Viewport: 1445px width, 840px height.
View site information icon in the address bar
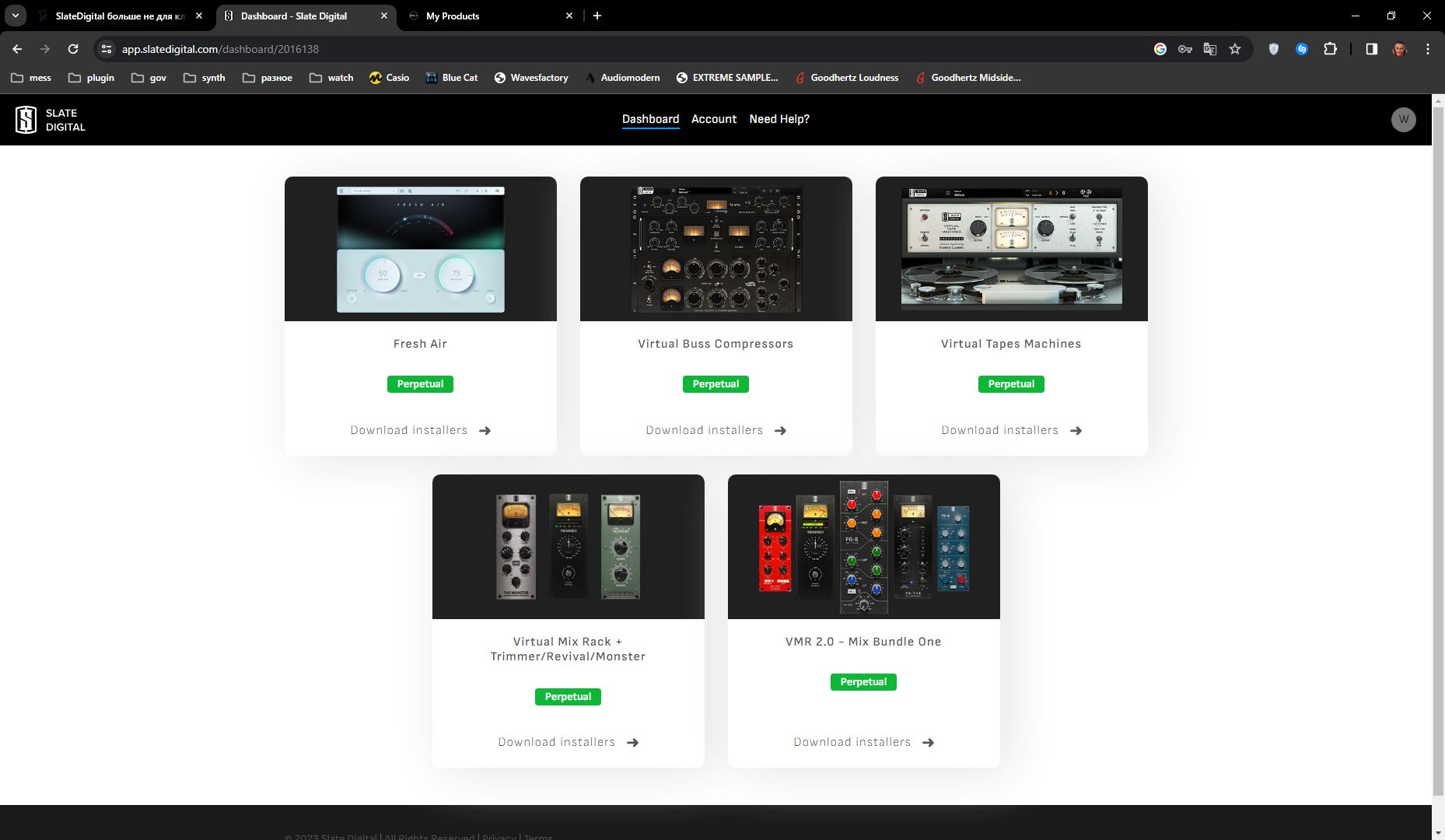pyautogui.click(x=107, y=49)
